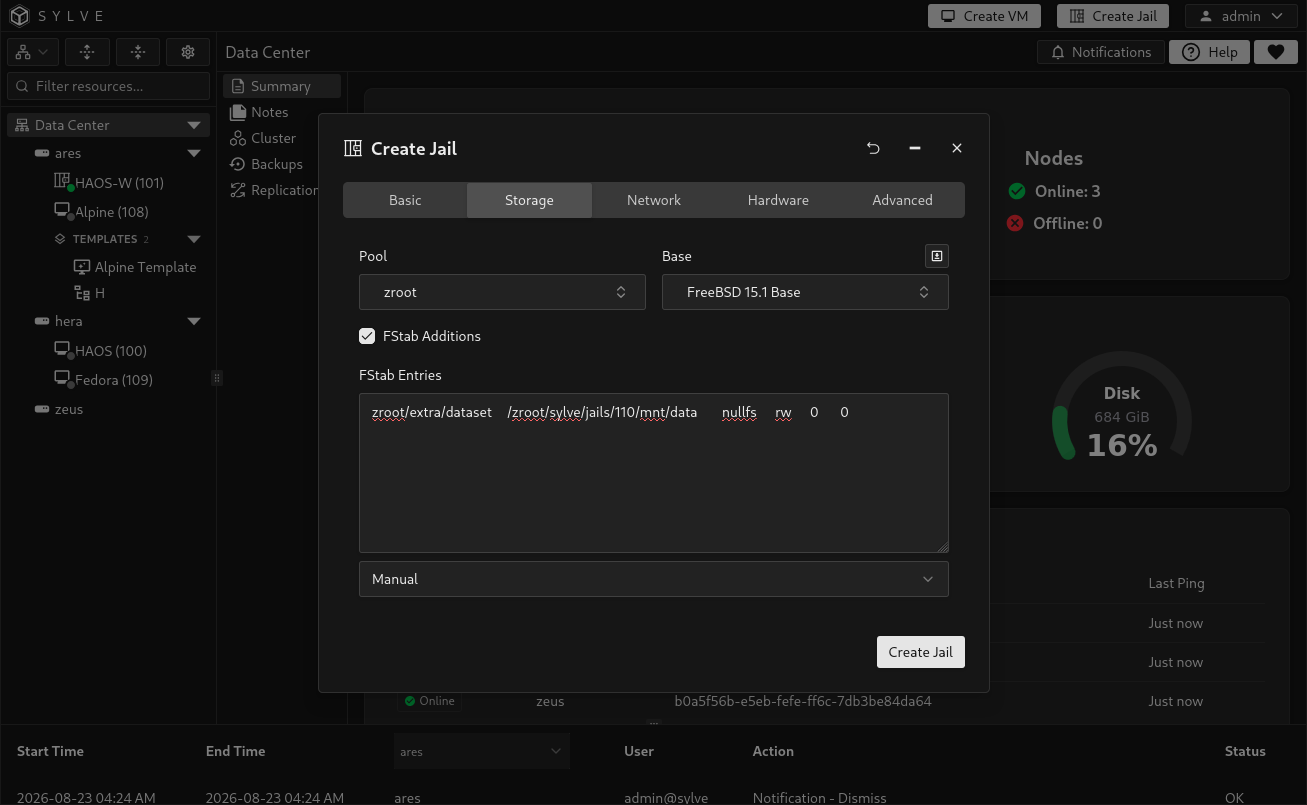Click the Alpine Template icon

[82, 267]
